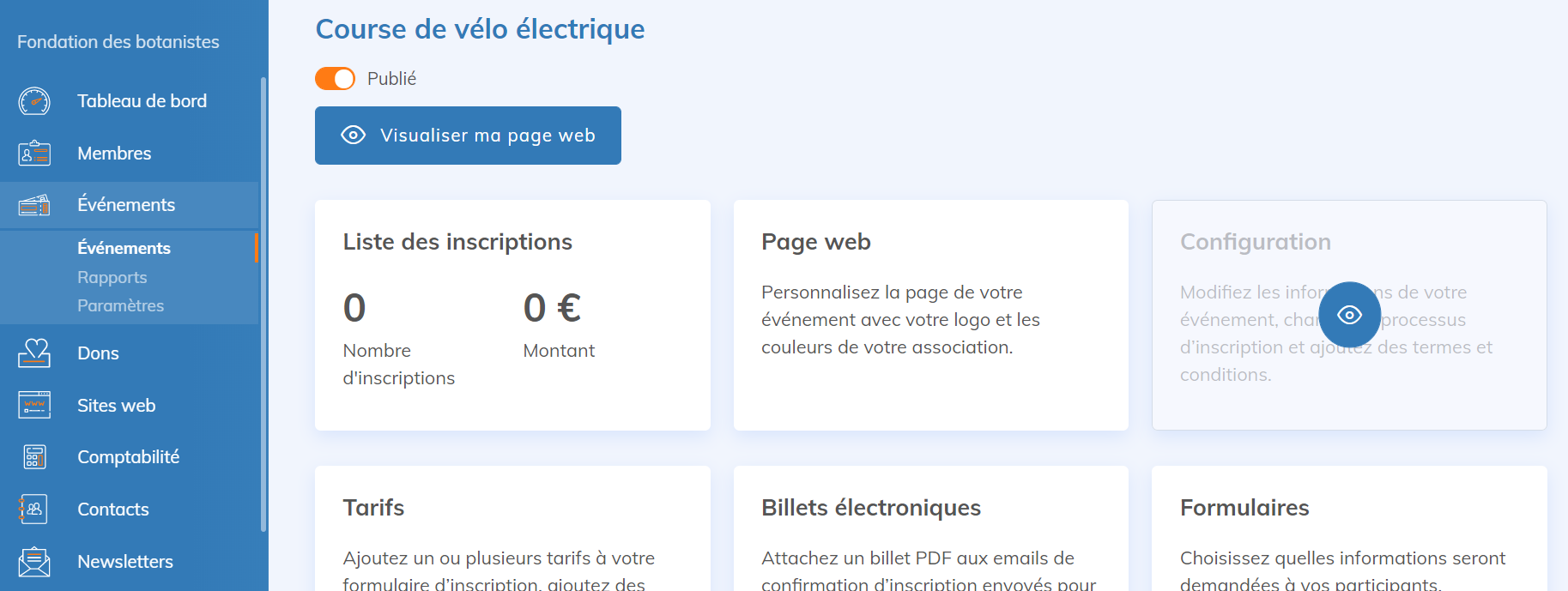Open the Liste des inscriptions card
Viewport: 1568px width, 591px height.
click(x=512, y=315)
